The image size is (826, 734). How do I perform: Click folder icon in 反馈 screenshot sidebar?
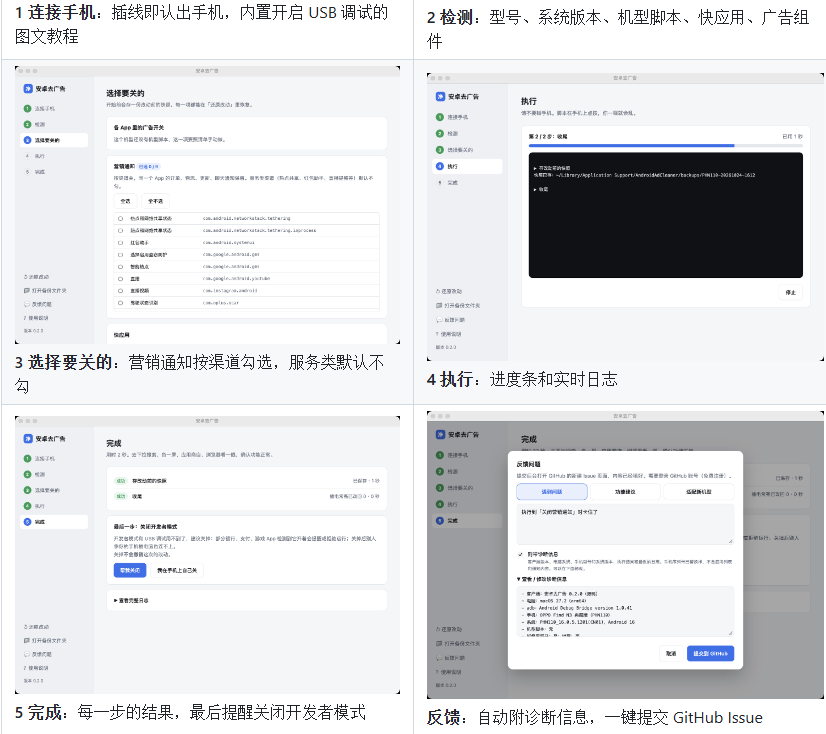tap(439, 643)
